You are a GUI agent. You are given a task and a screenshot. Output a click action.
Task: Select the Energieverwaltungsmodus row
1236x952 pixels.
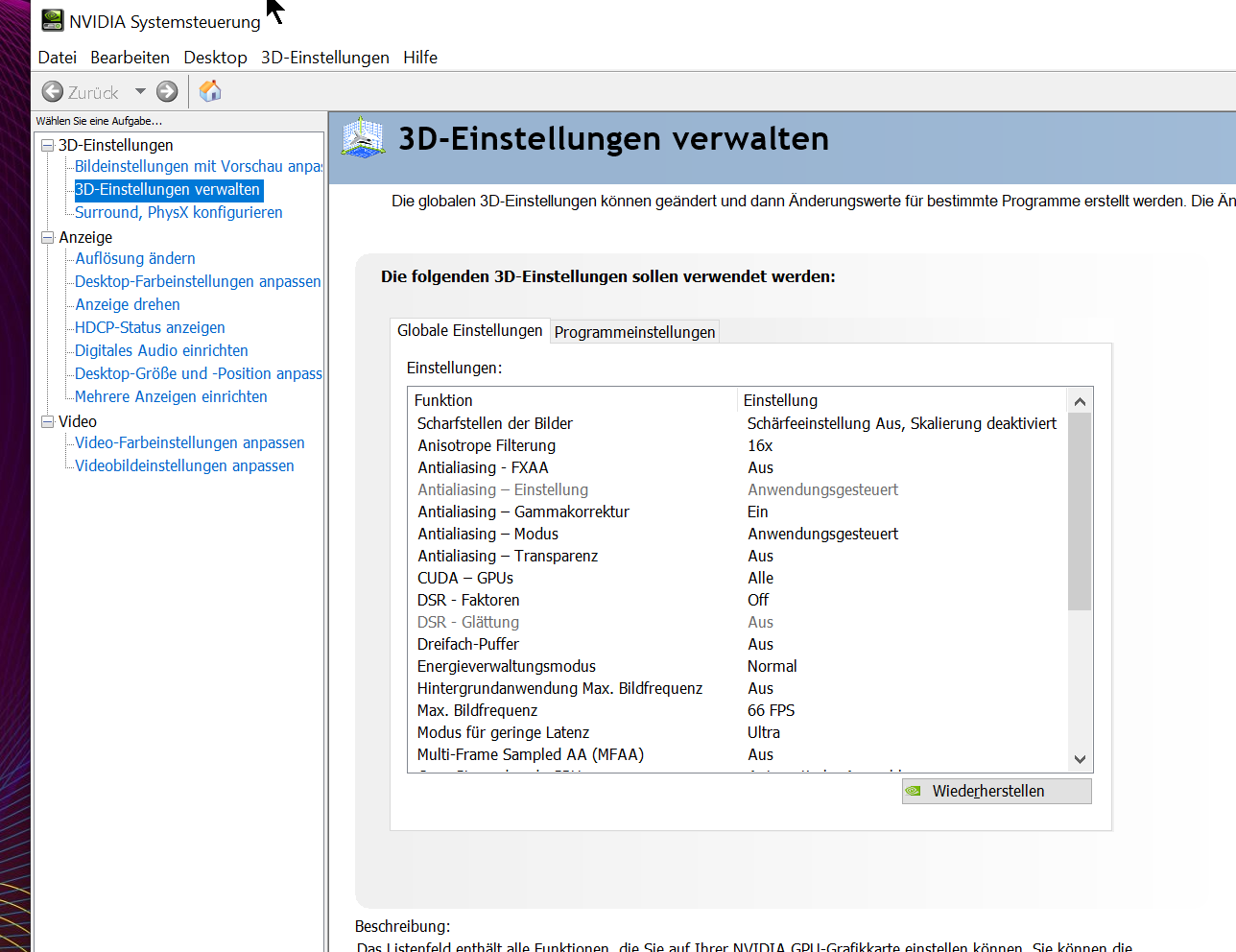coord(737,666)
